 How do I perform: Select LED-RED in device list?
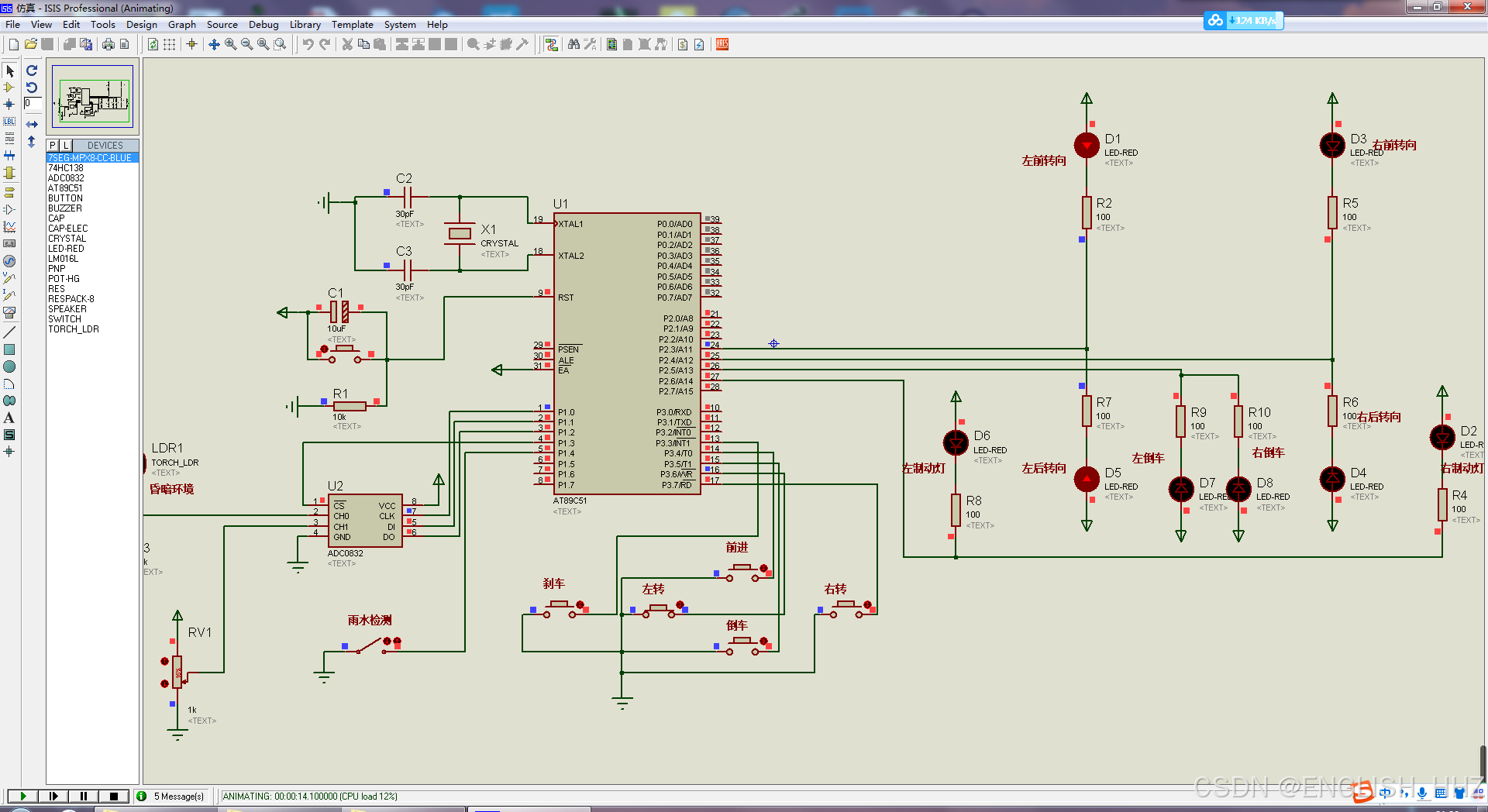pos(92,248)
